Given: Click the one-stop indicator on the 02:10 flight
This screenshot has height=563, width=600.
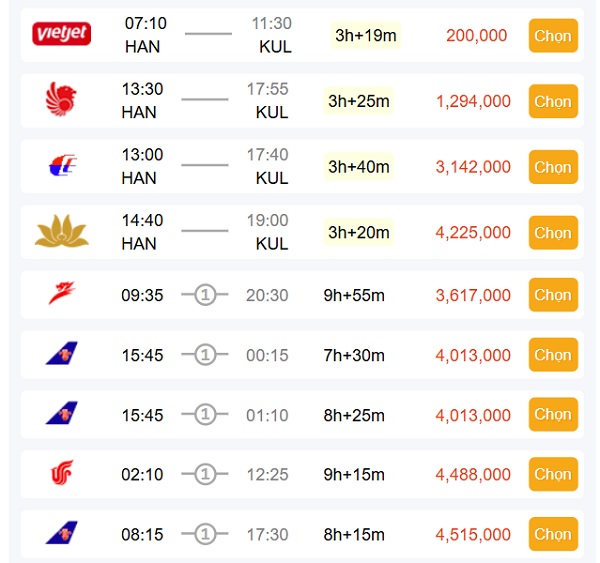Looking at the screenshot, I should tap(205, 474).
